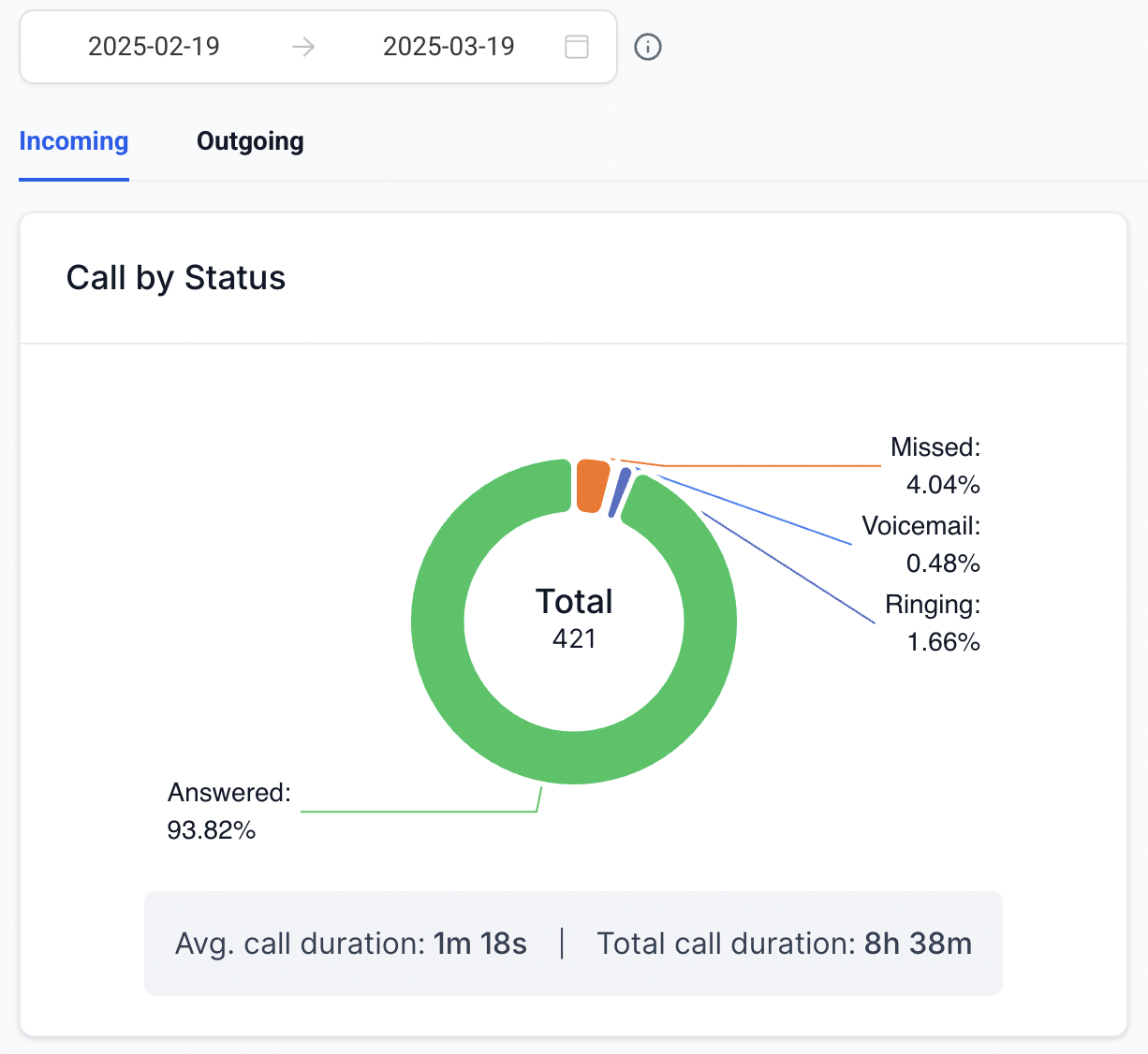Viewport: 1148px width, 1054px height.
Task: Click the info icon beside date range
Action: [648, 47]
